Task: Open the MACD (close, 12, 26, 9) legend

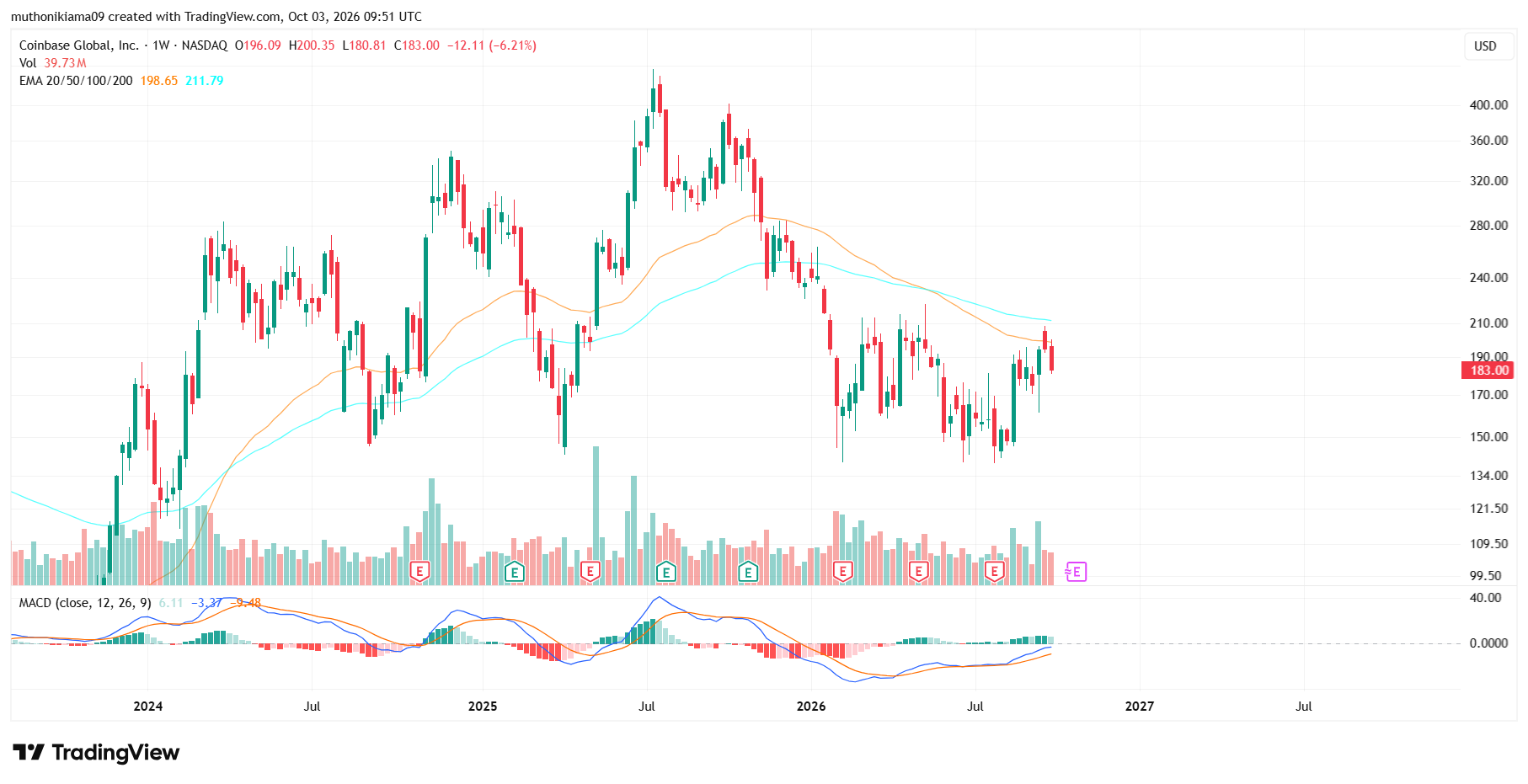Action: (x=85, y=603)
